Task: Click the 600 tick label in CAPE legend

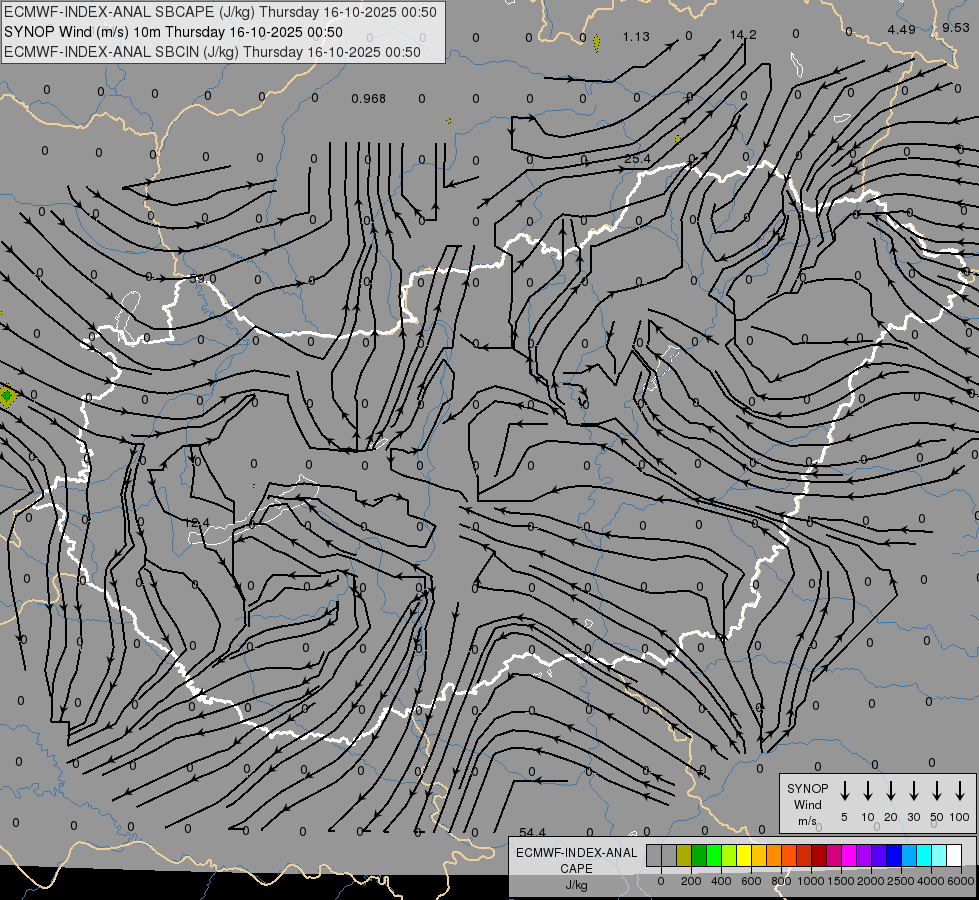Action: coord(751,881)
